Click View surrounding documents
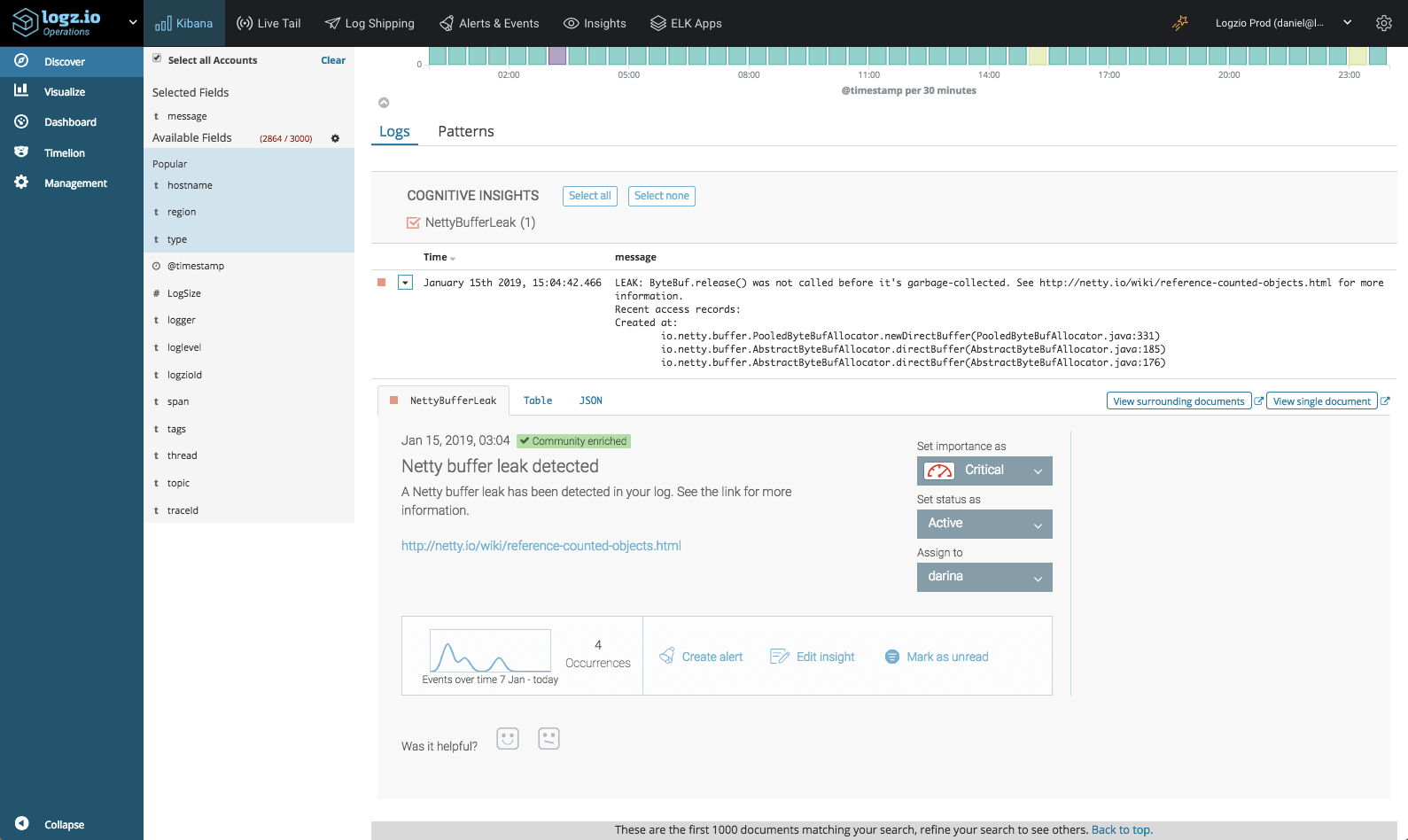This screenshot has height=840, width=1408. pos(1179,401)
